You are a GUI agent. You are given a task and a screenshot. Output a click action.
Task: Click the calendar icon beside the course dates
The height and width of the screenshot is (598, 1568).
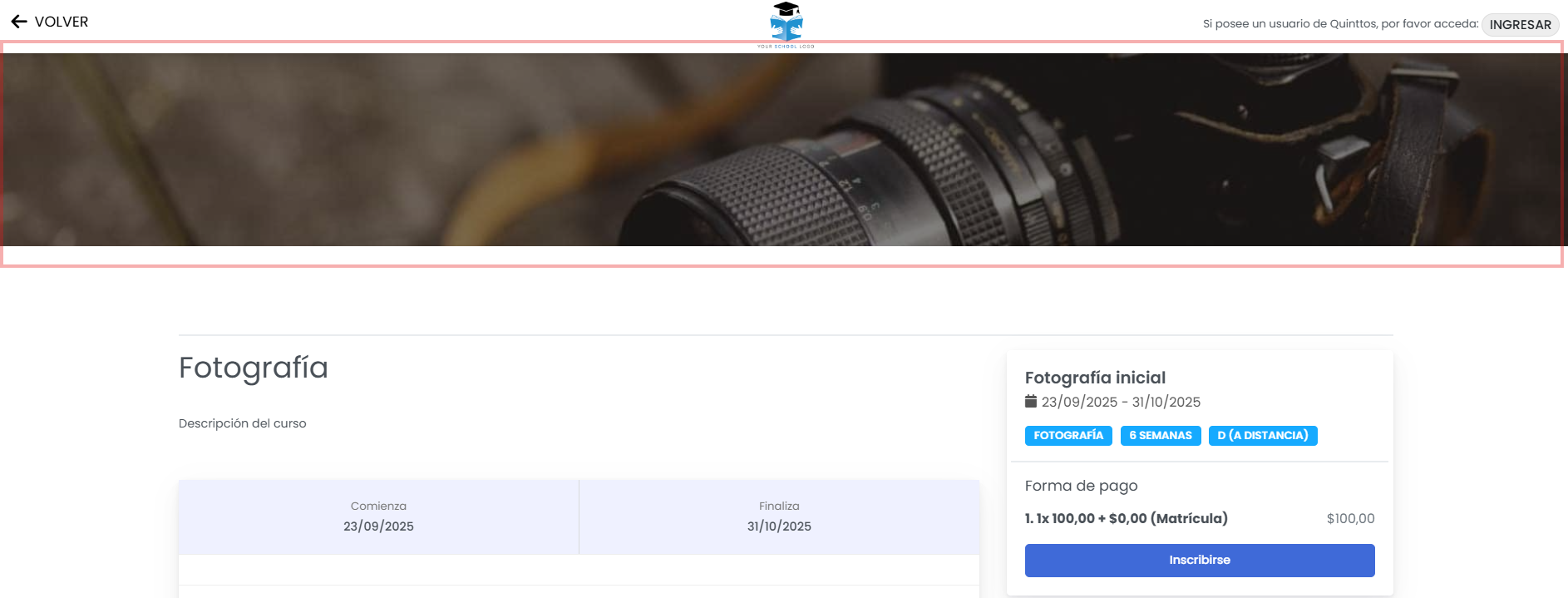point(1031,402)
